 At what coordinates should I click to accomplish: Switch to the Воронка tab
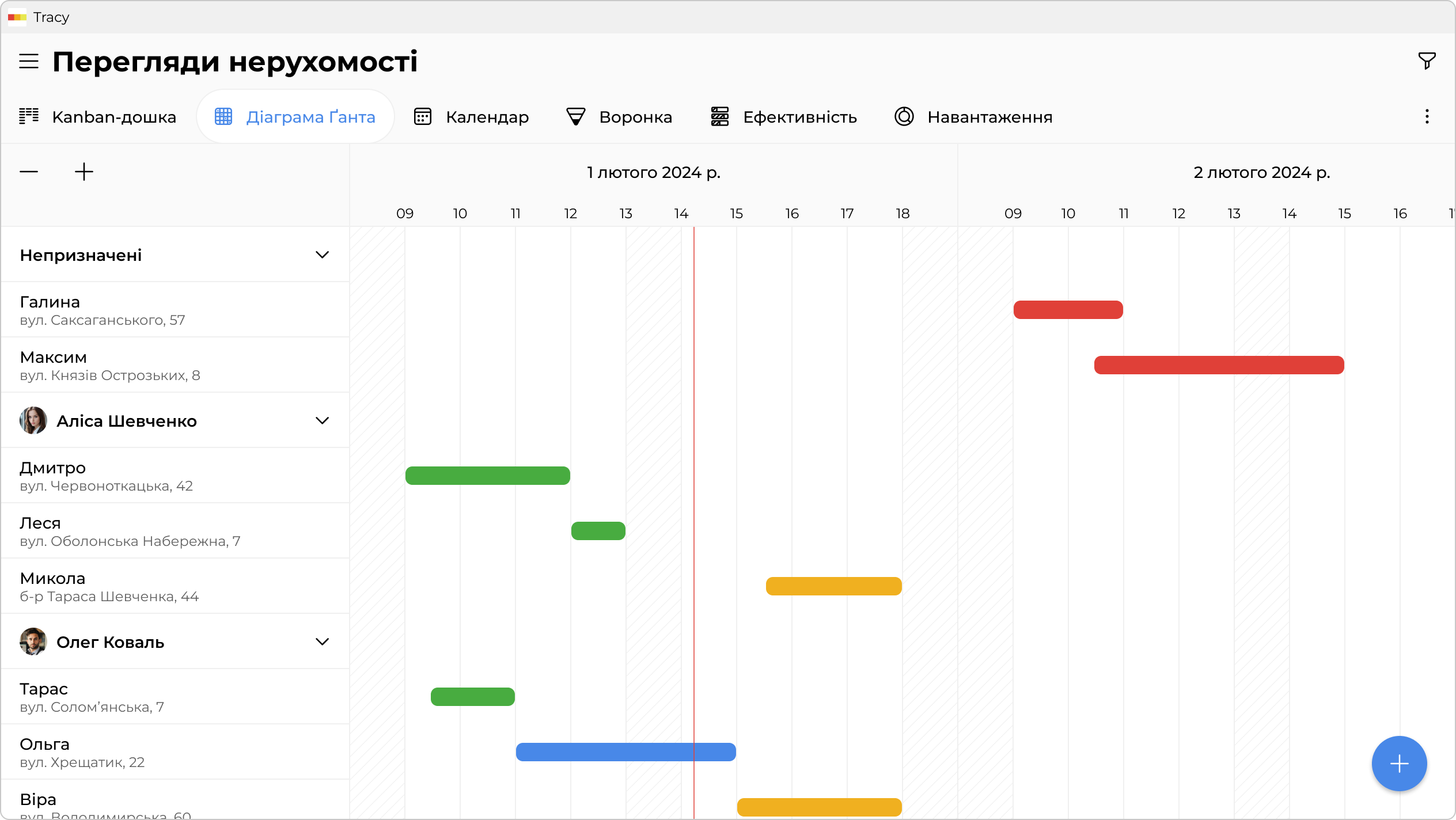click(619, 117)
